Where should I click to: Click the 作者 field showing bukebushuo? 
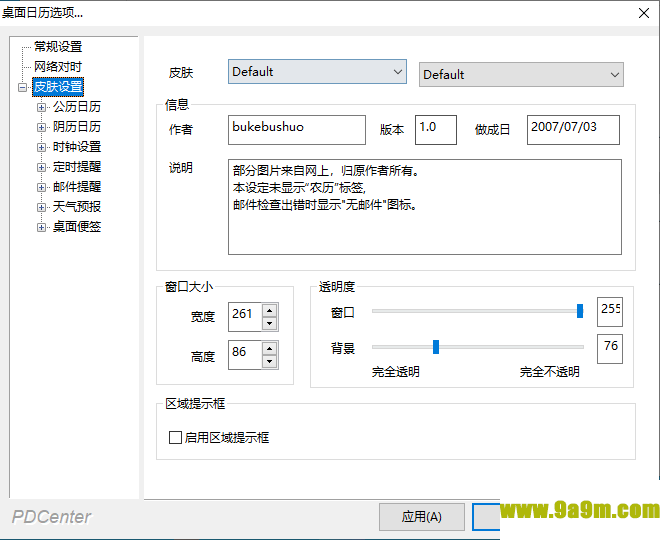tap(297, 130)
